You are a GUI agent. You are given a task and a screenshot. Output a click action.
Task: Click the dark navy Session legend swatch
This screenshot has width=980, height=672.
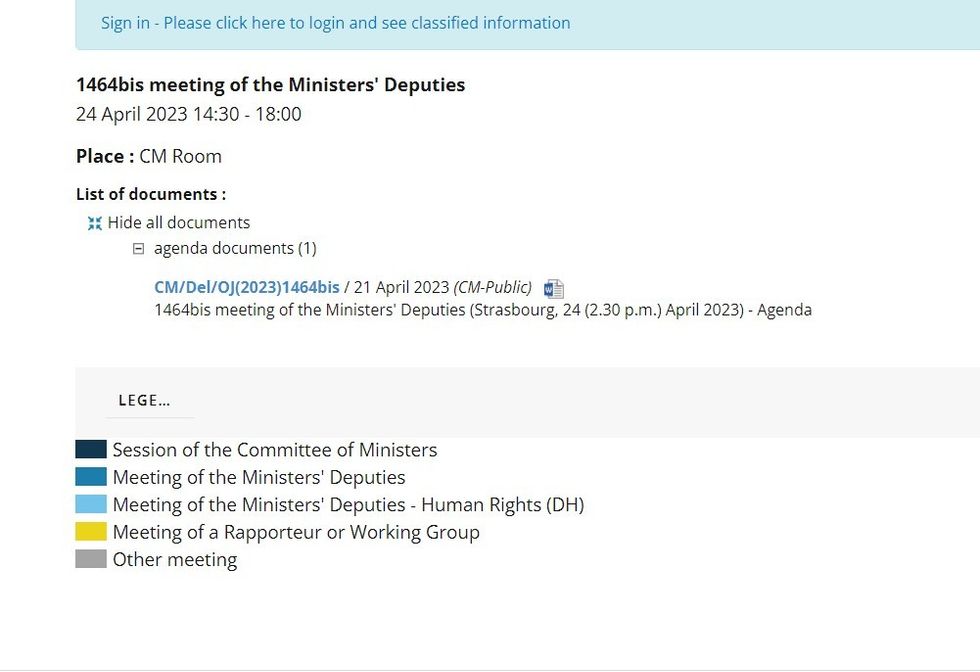[x=91, y=450]
